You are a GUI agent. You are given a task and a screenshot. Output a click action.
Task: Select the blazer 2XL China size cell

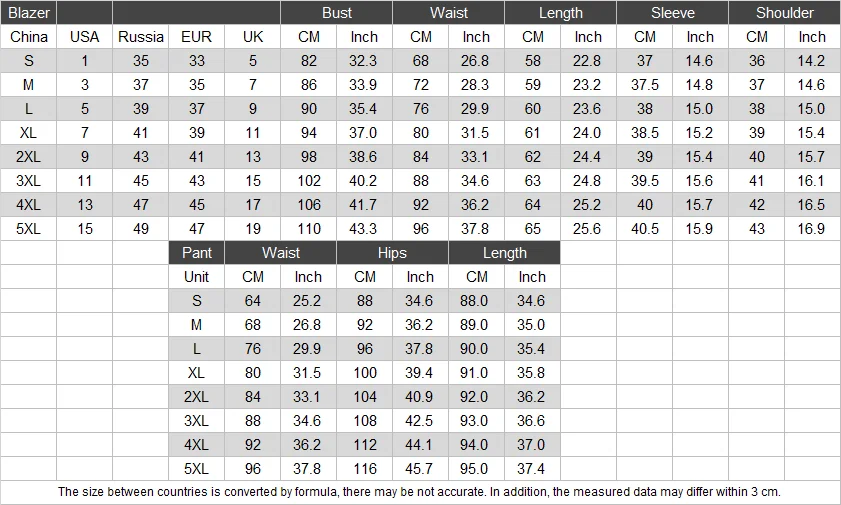click(x=28, y=157)
